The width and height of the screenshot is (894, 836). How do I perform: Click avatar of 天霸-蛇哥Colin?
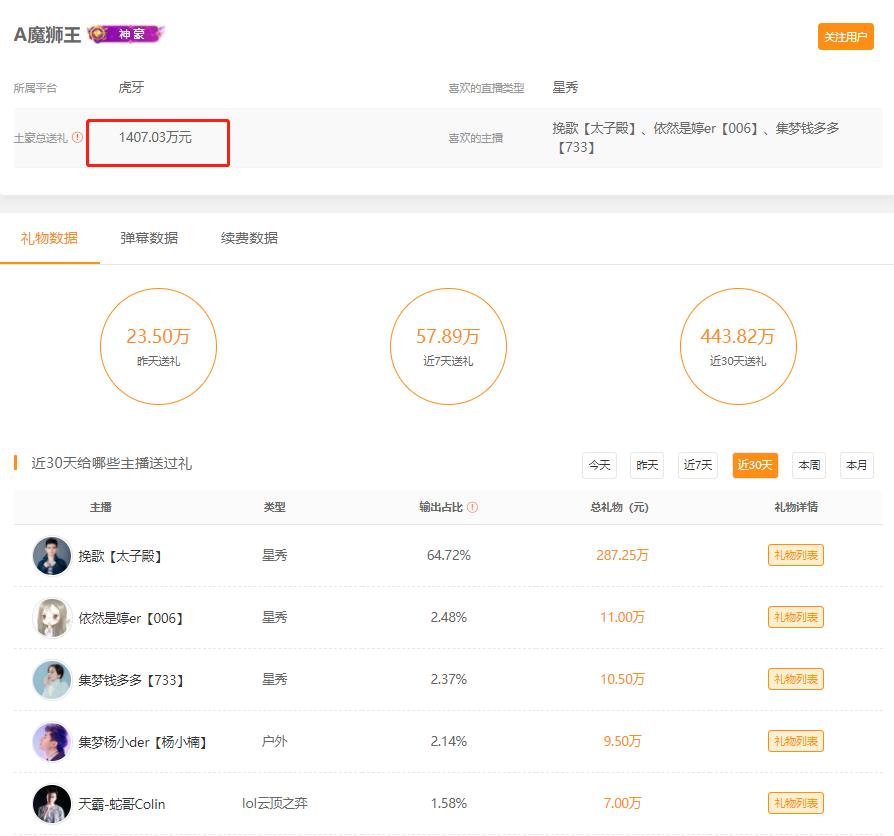(x=52, y=804)
